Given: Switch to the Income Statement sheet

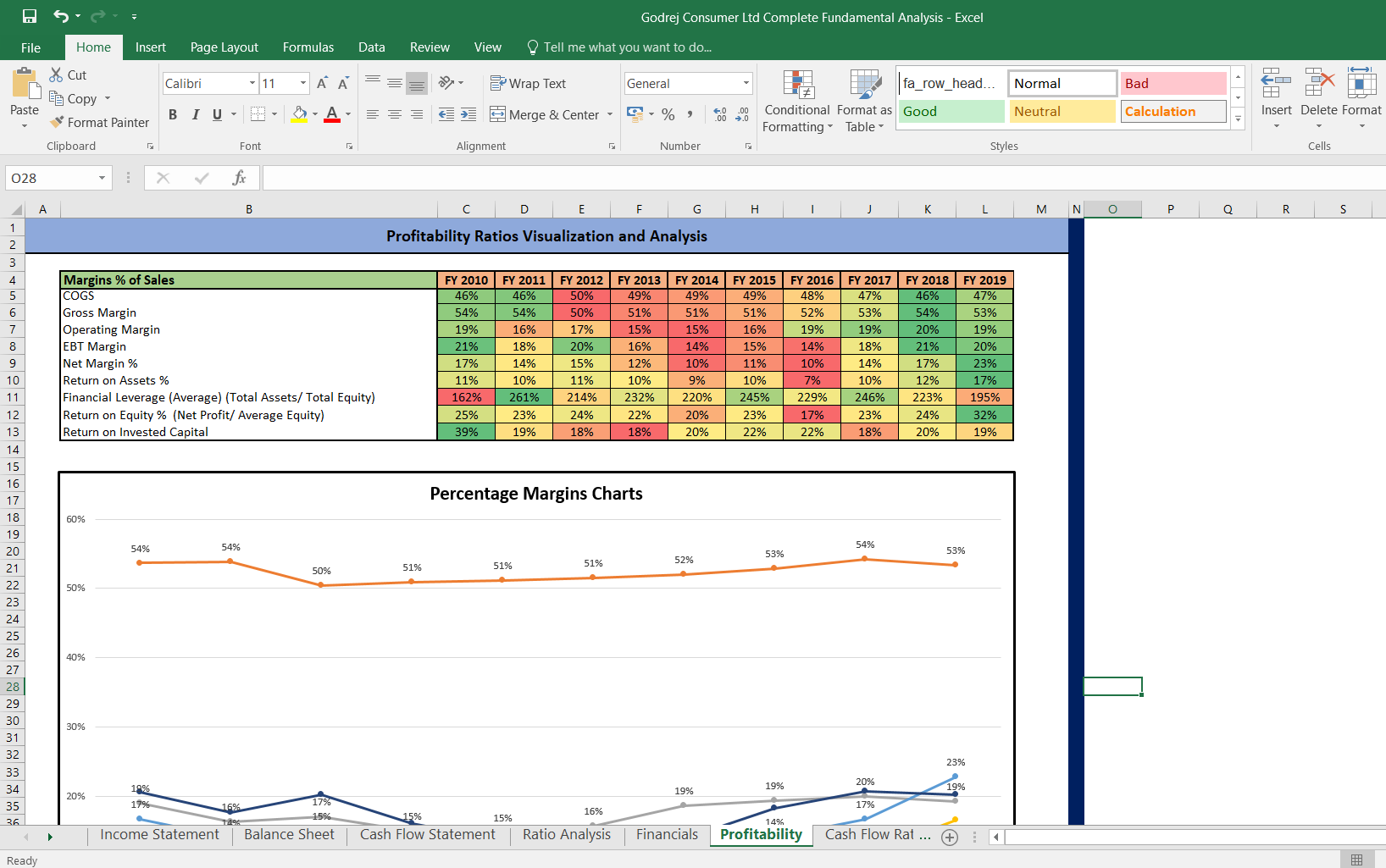Looking at the screenshot, I should click(159, 834).
